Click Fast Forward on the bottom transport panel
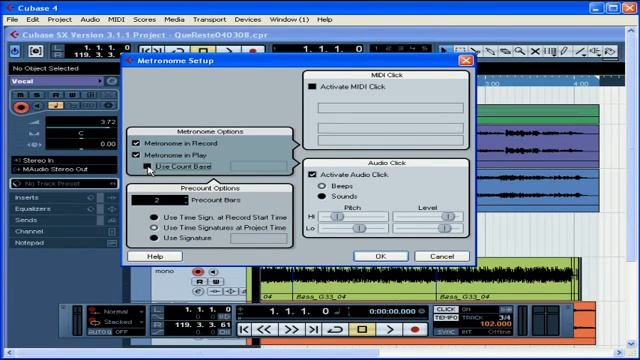 291,329
